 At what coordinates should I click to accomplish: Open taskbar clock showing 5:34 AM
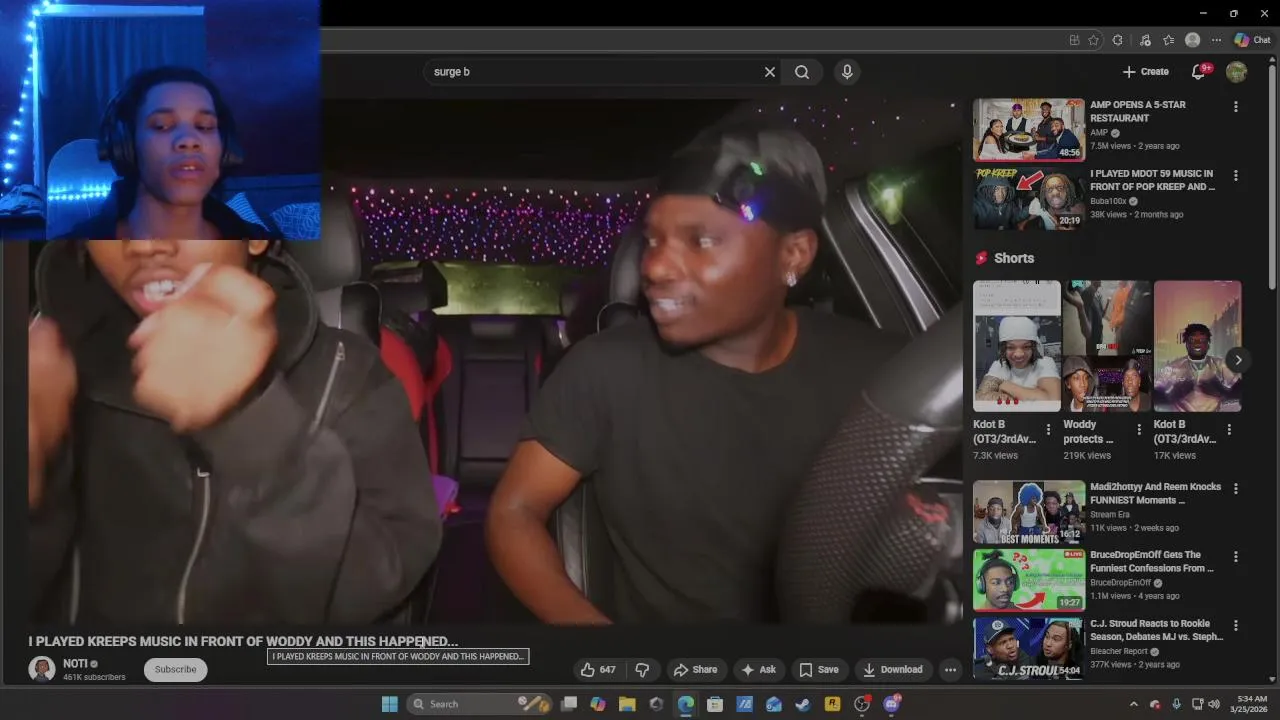pyautogui.click(x=1251, y=704)
